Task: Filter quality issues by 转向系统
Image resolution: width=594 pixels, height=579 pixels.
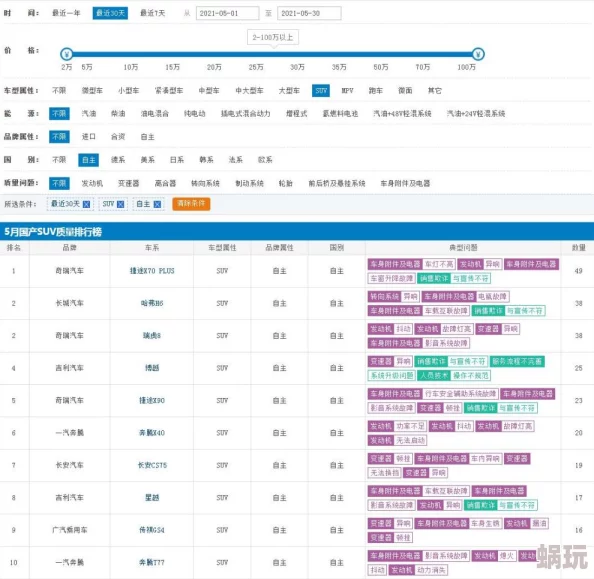Action: (x=205, y=183)
